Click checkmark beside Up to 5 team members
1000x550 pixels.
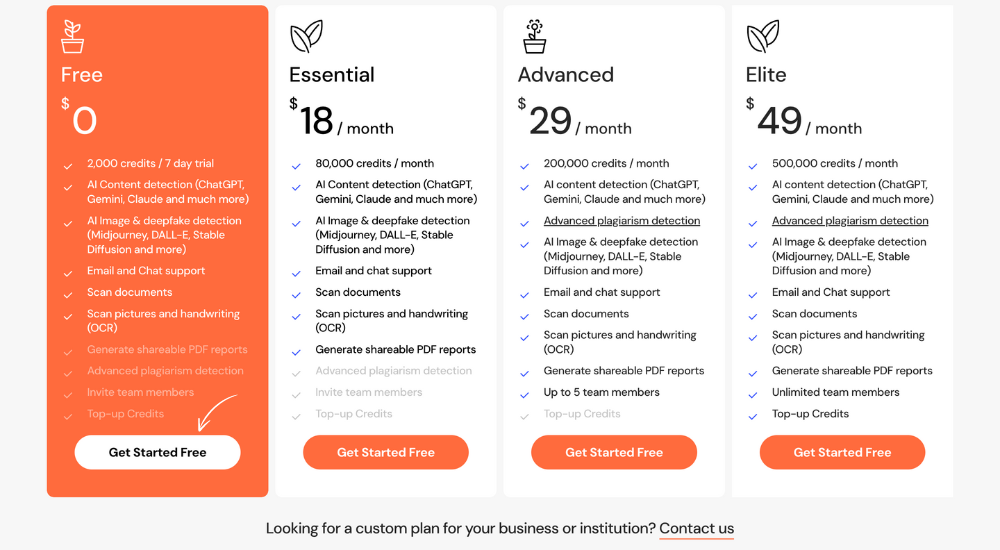(x=524, y=395)
